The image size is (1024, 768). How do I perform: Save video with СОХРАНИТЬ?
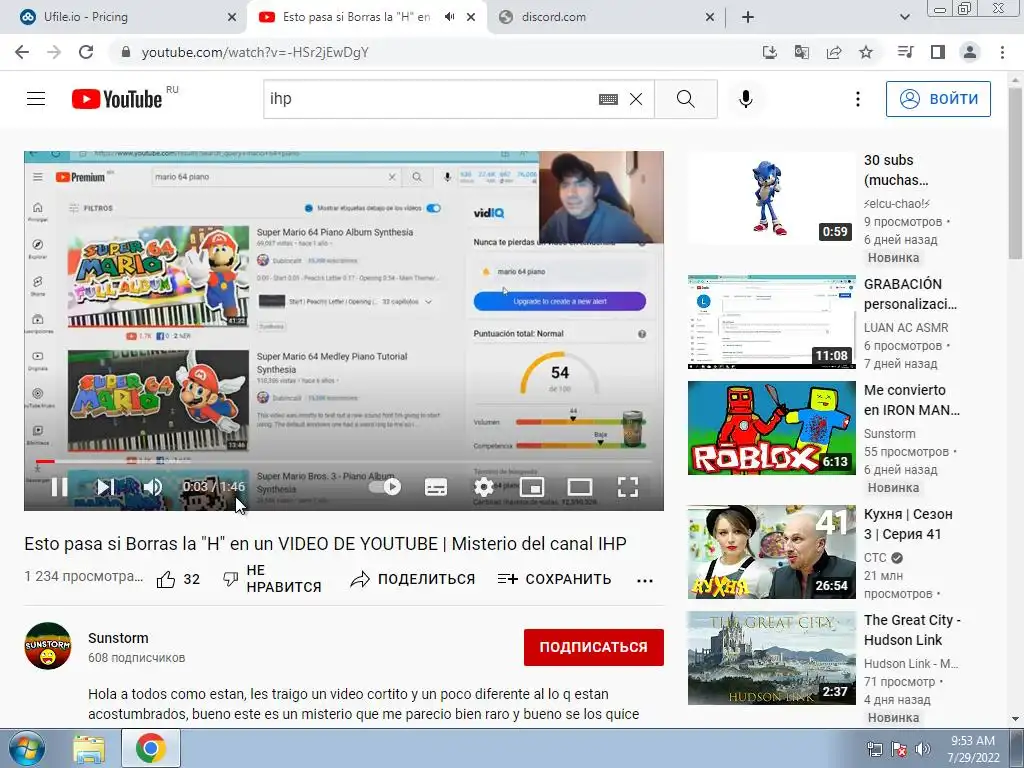pyautogui.click(x=554, y=579)
